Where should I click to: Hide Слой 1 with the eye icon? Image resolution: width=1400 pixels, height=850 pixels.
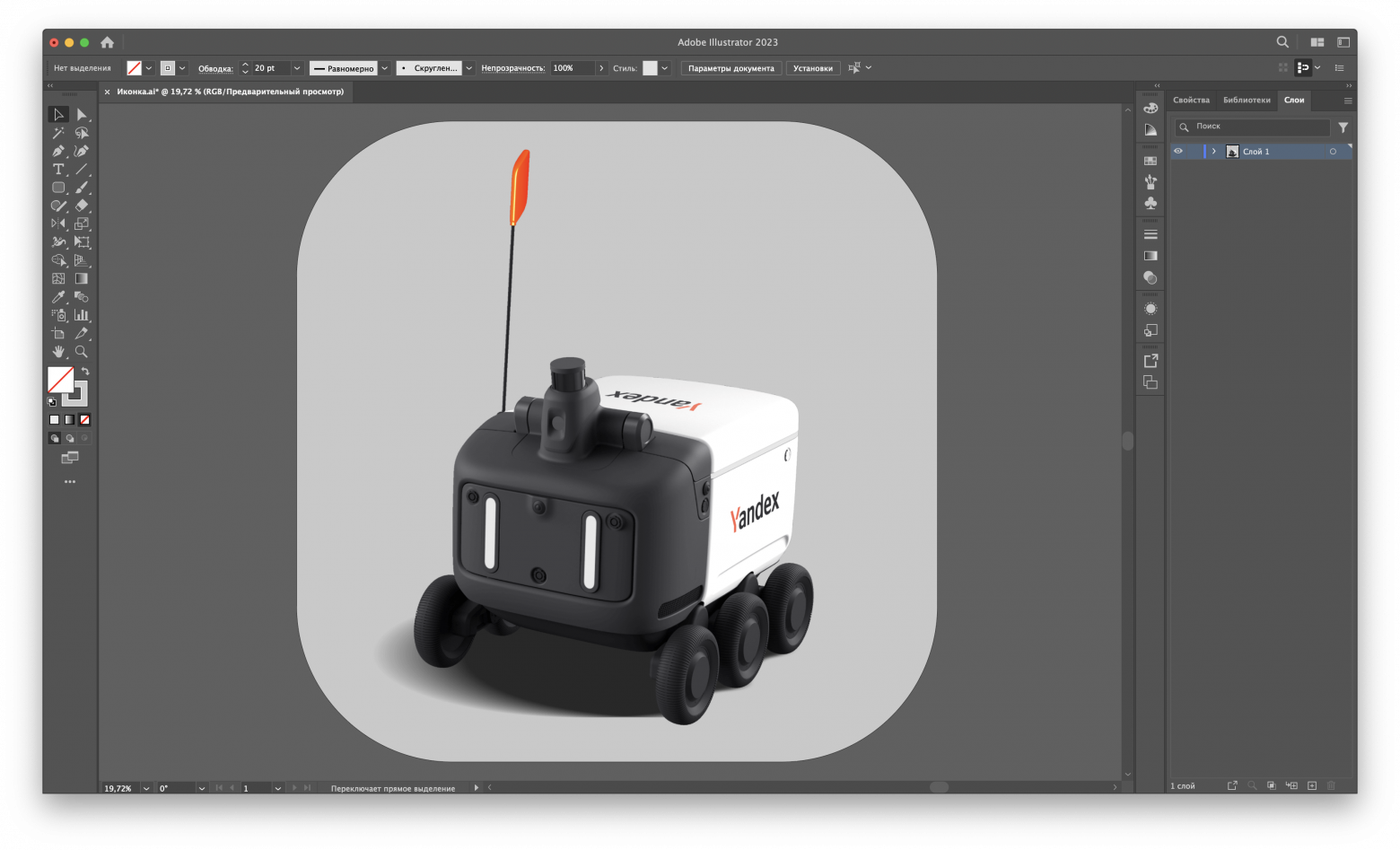[x=1178, y=152]
